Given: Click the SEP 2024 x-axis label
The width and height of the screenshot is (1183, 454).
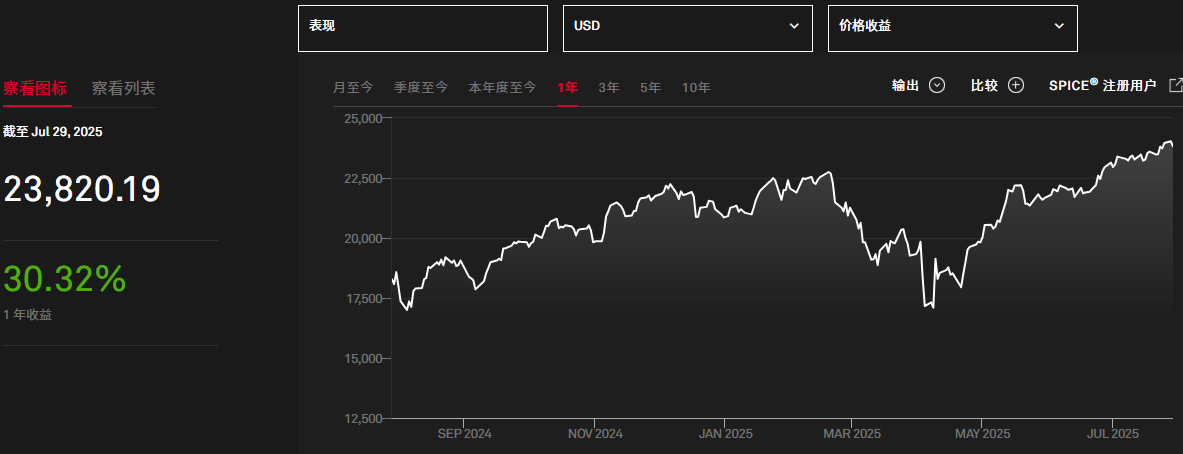Looking at the screenshot, I should point(465,434).
